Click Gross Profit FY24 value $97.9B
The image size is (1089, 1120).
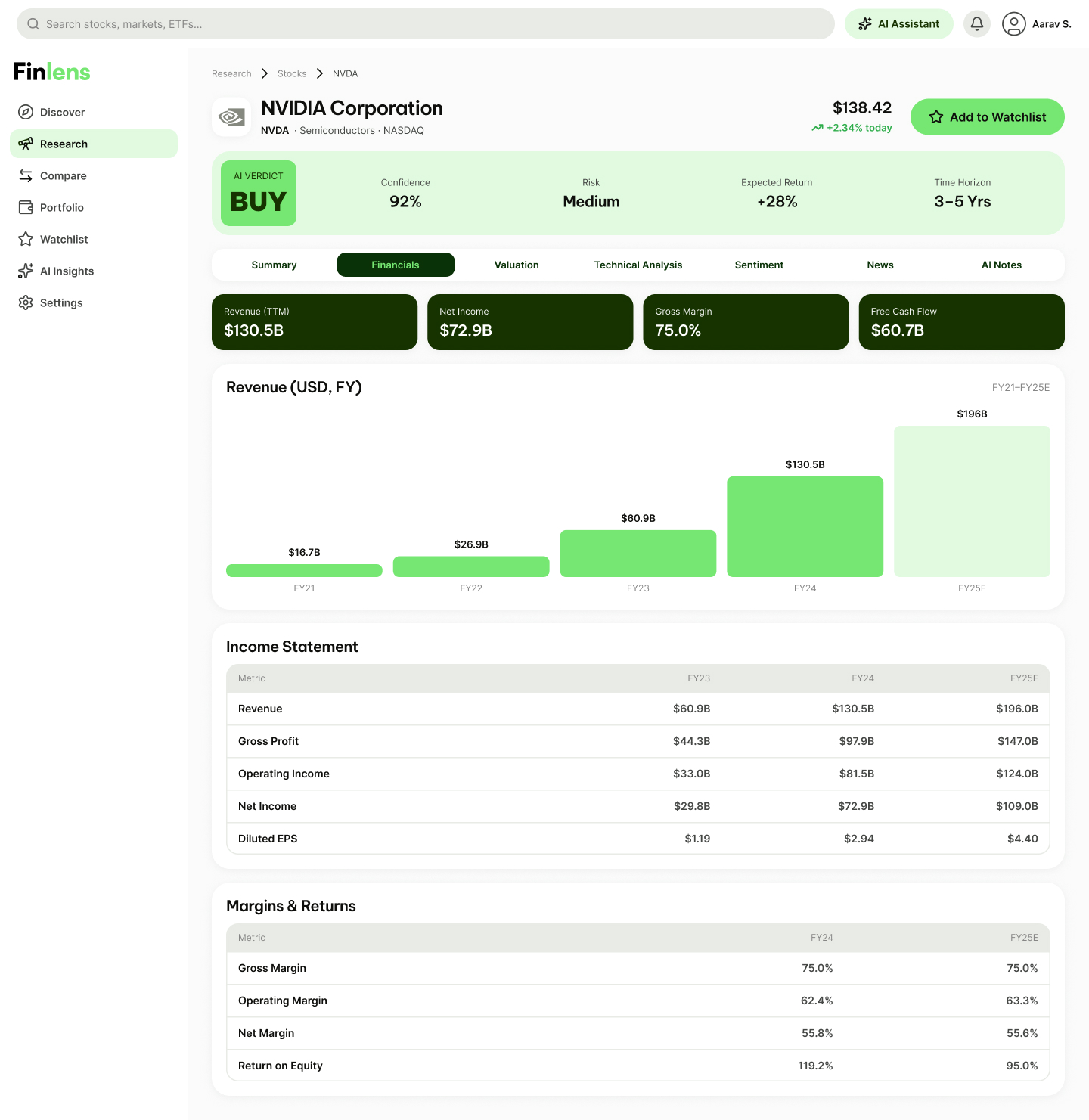pos(857,741)
